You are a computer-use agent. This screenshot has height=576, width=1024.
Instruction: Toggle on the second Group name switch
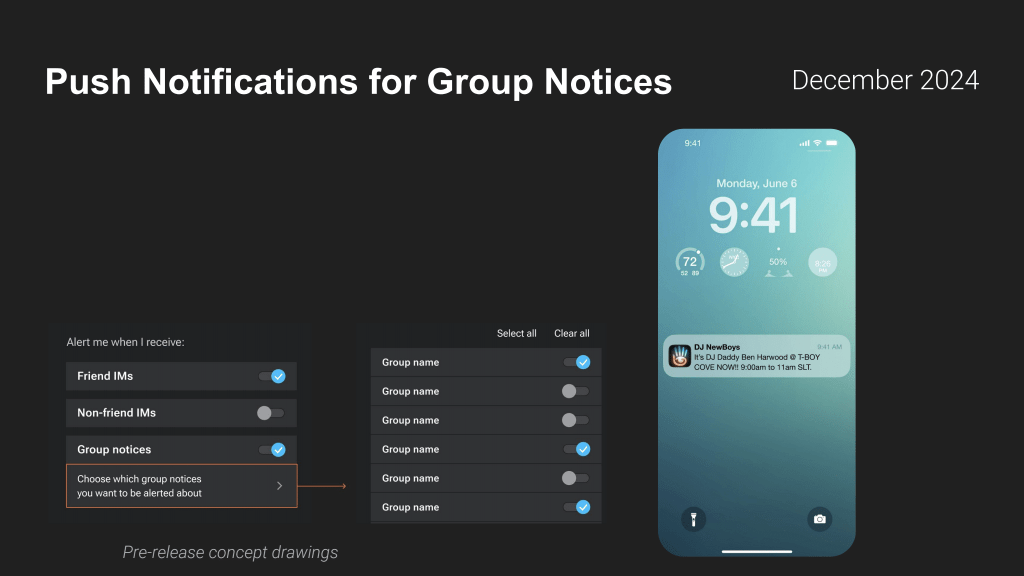pyautogui.click(x=575, y=391)
